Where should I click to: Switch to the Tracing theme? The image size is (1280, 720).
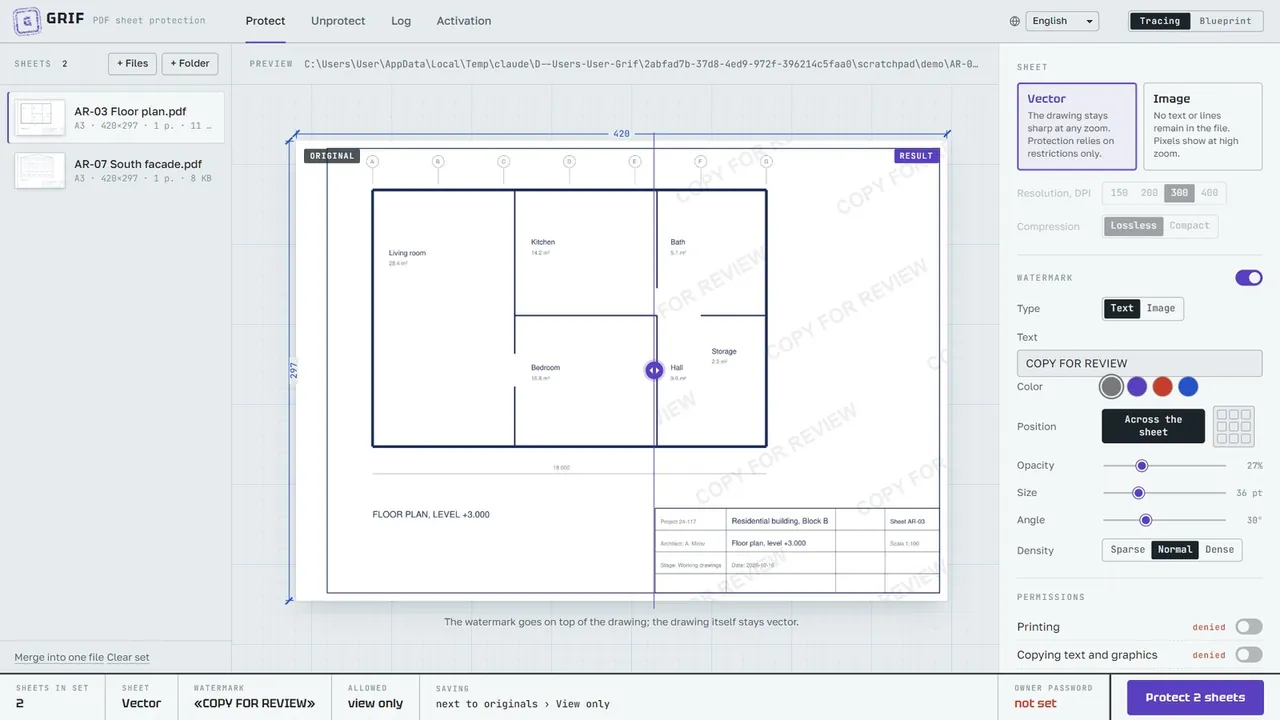1160,21
